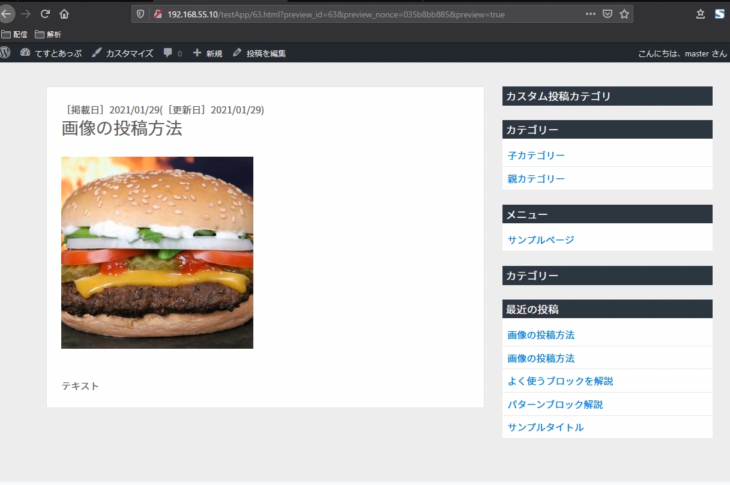Image resolution: width=730 pixels, height=485 pixels.
Task: Click the Save to Pocket icon
Action: click(x=607, y=14)
